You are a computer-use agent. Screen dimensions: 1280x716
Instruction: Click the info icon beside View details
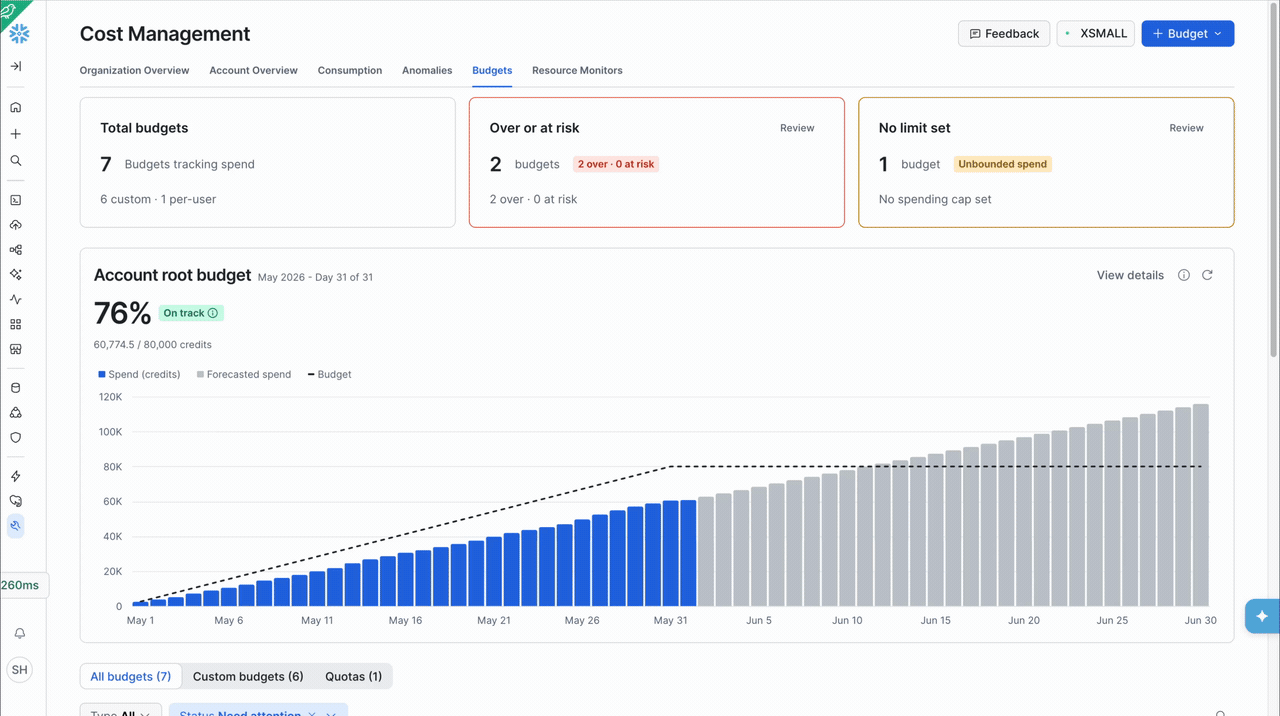point(1184,275)
